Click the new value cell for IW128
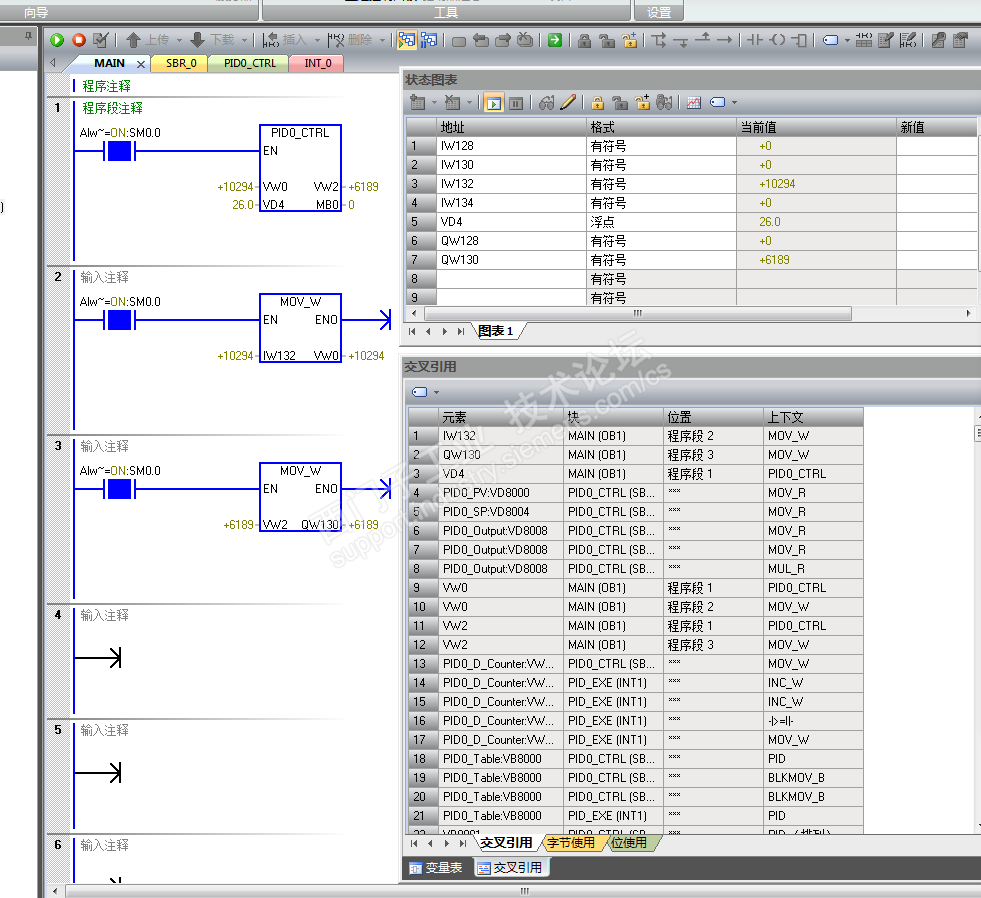981x898 pixels. pos(936,146)
